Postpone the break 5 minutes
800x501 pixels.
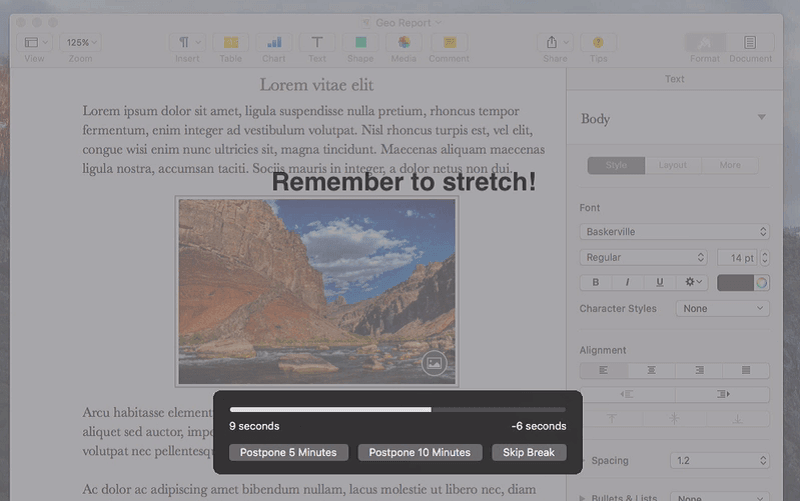click(288, 453)
